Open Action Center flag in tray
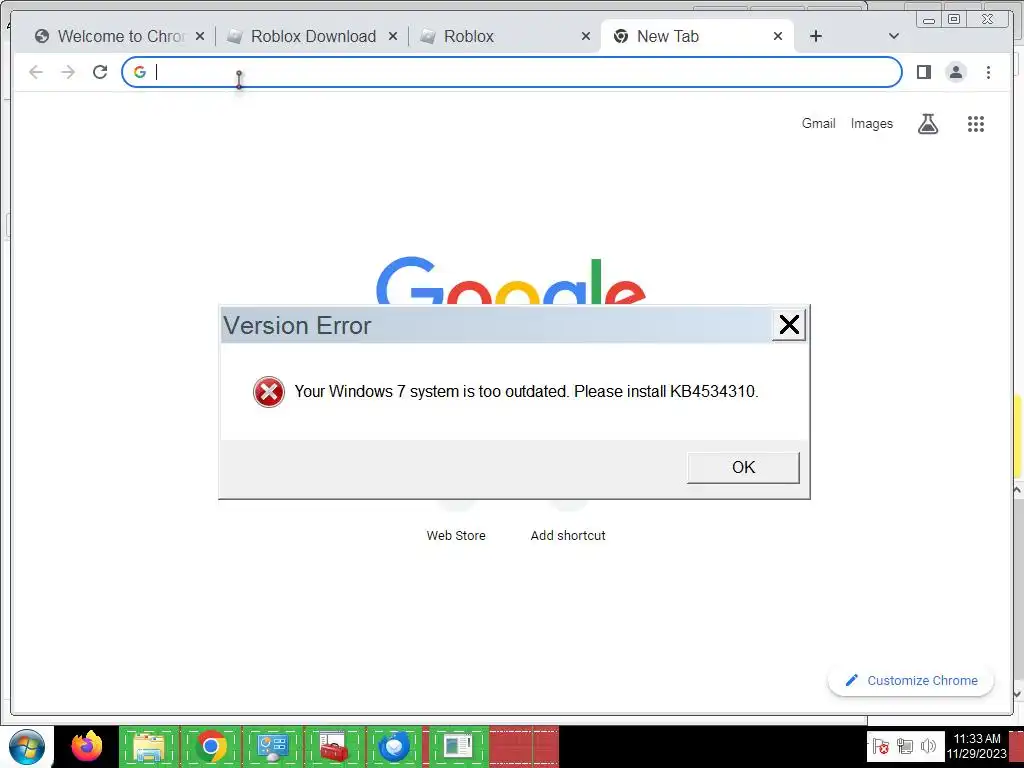 click(x=881, y=746)
